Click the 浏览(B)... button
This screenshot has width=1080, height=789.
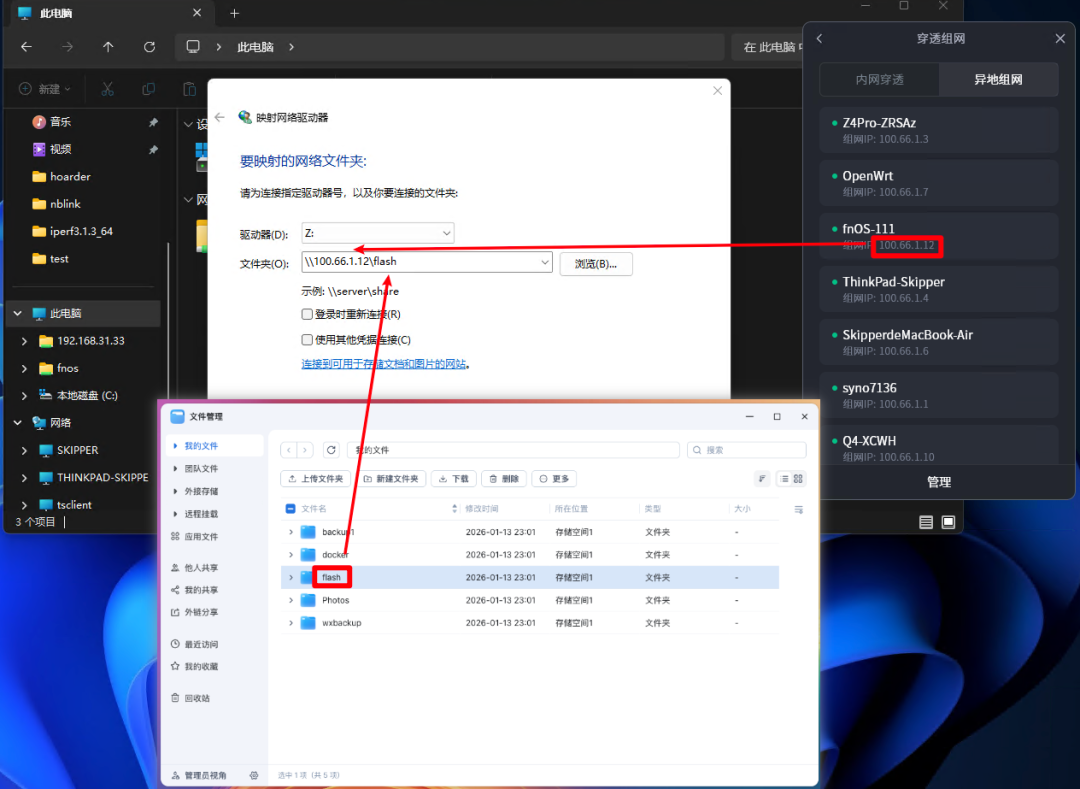(x=596, y=264)
